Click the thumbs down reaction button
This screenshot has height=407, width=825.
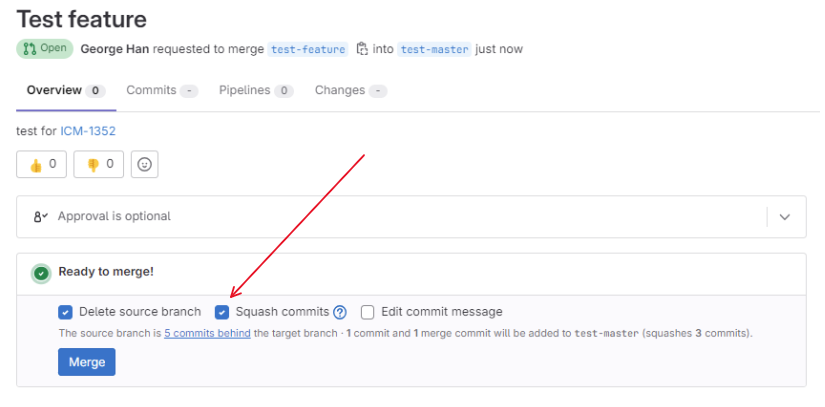point(98,164)
